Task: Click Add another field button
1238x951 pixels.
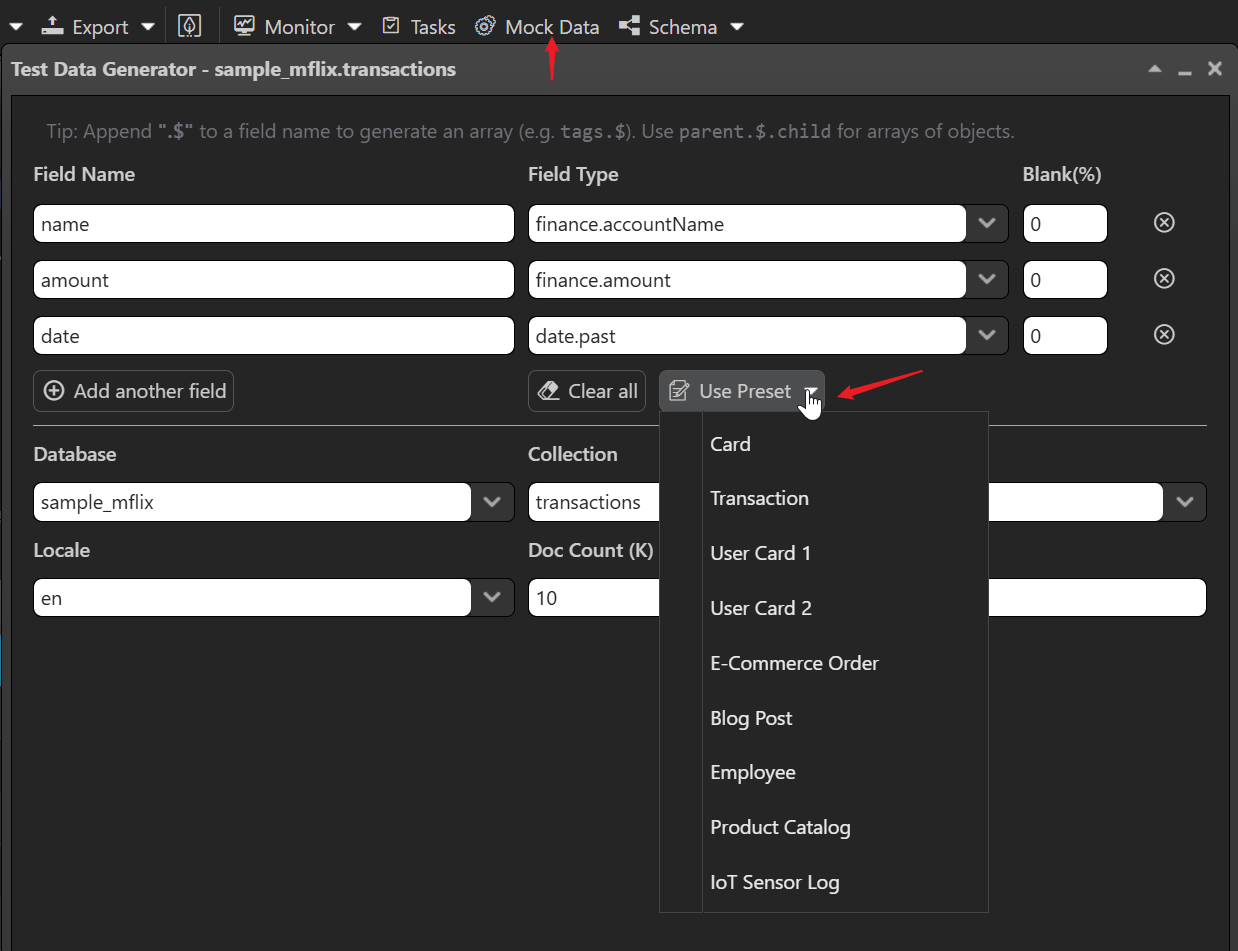Action: click(x=134, y=391)
